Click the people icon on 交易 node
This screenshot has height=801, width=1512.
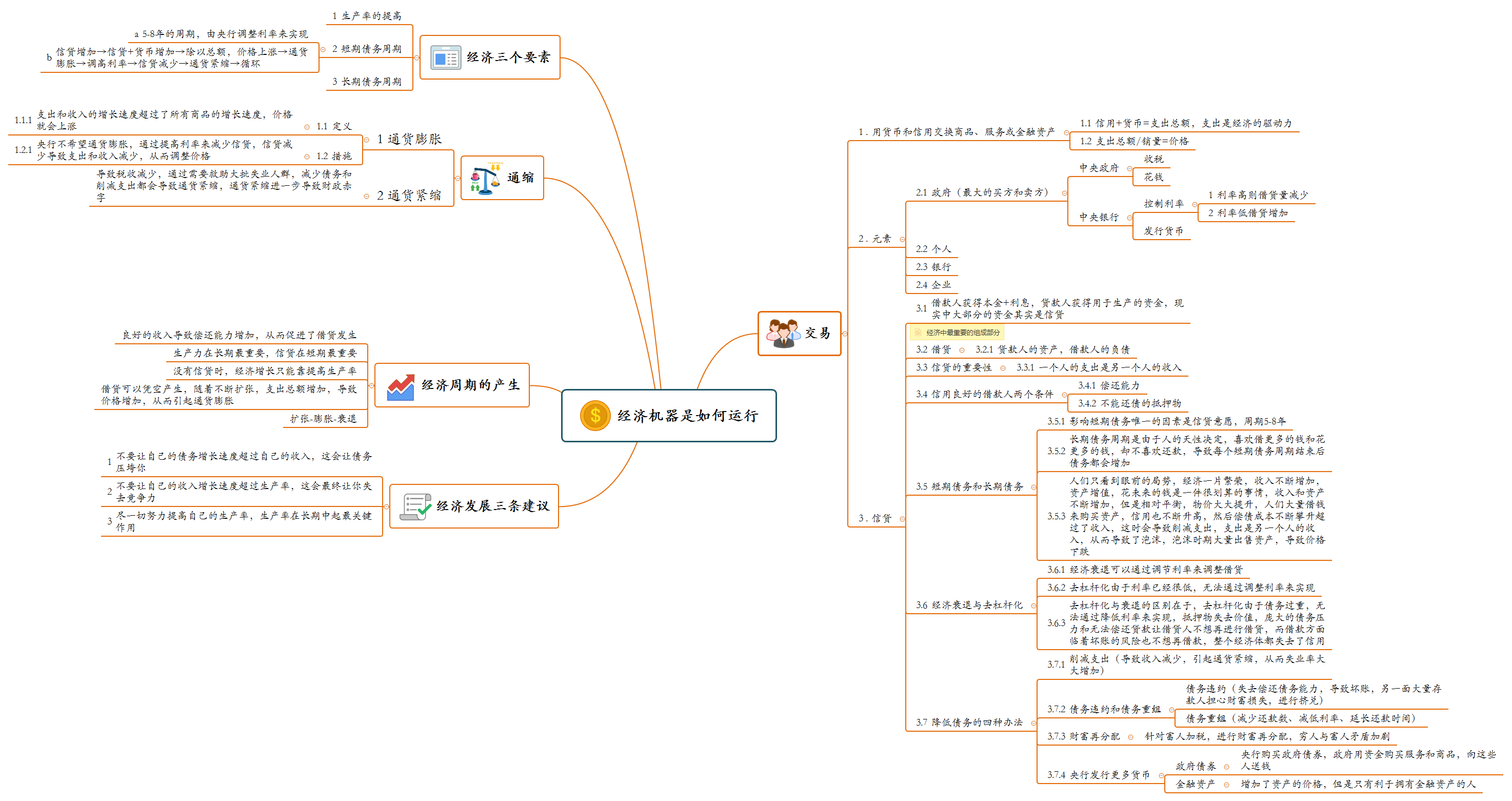(x=783, y=334)
